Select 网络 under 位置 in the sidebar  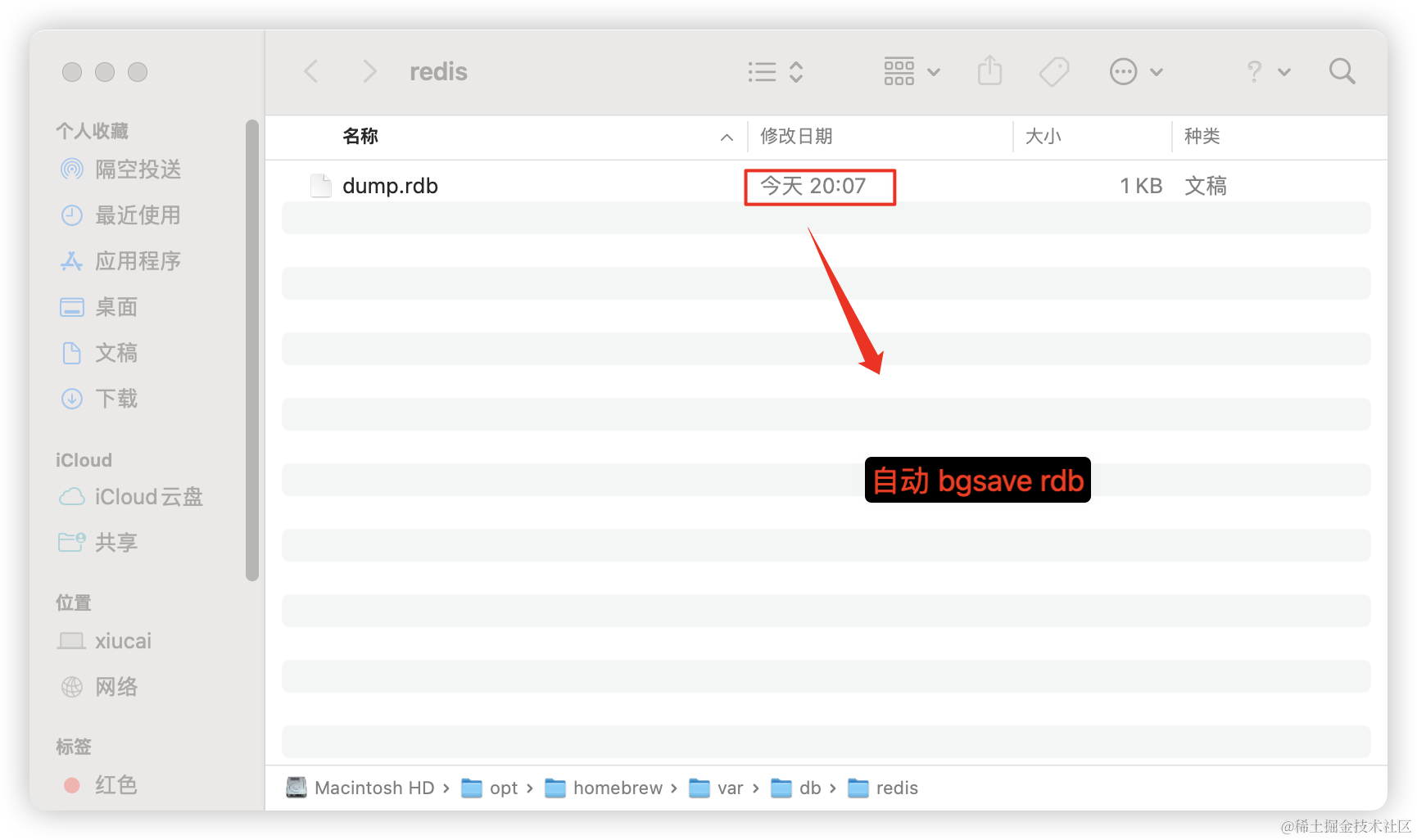[x=117, y=687]
